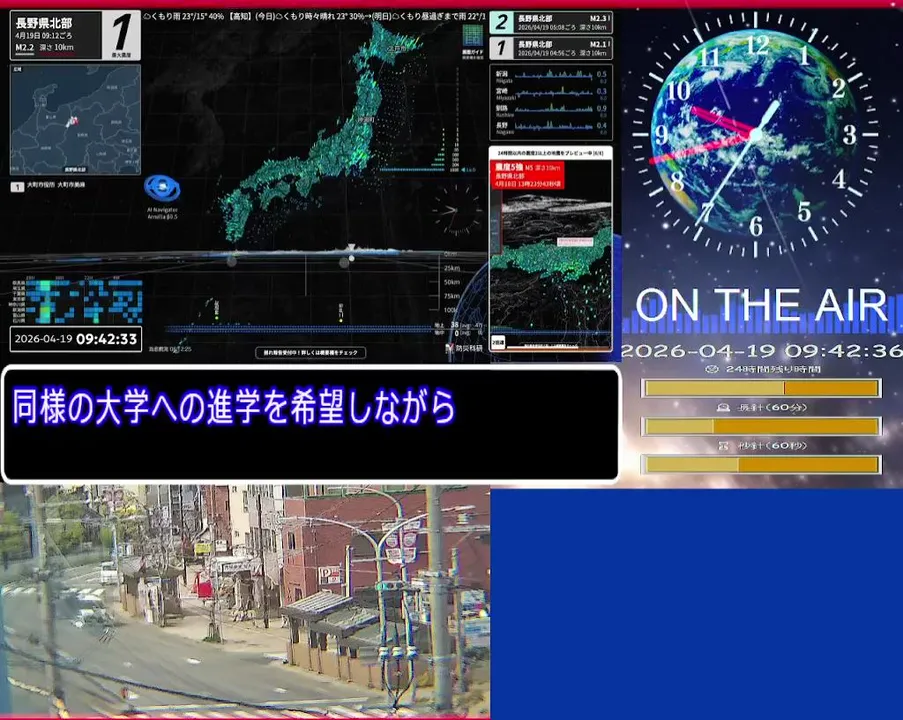Select earthquake entry 2 長野県北部 M2.3

click(x=551, y=23)
